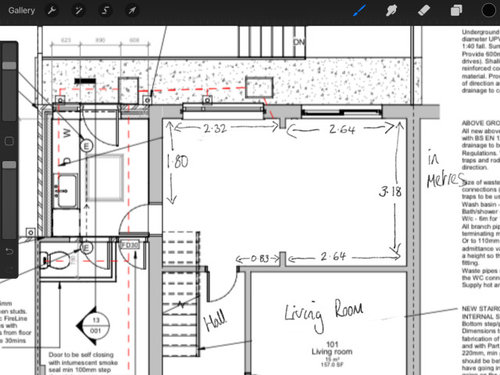Open the Layers panel
This screenshot has height=375, width=500.
point(456,11)
